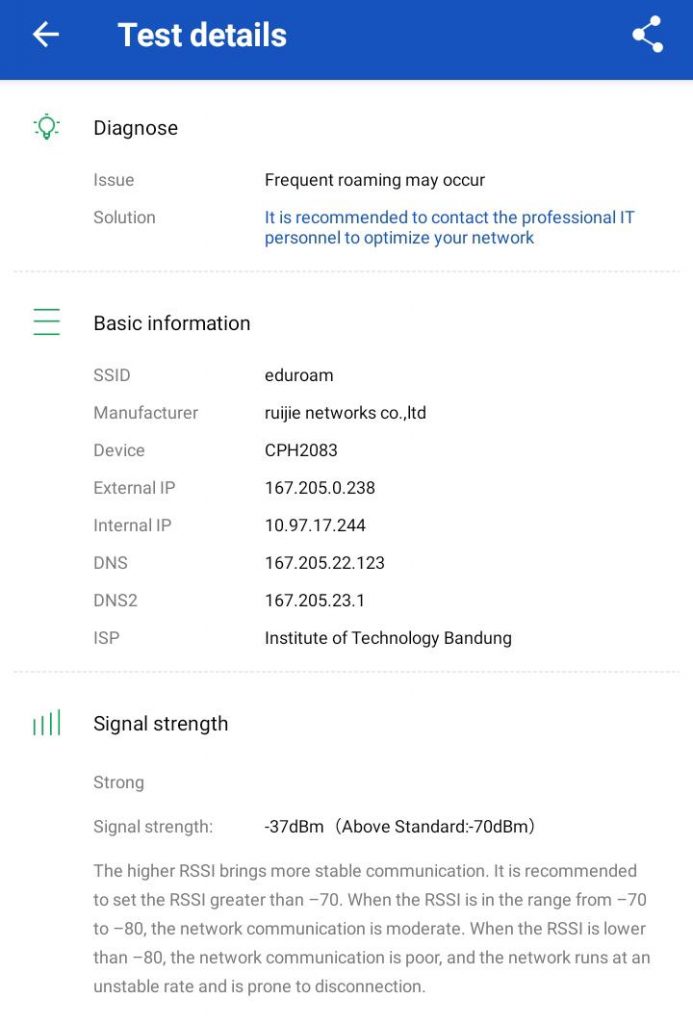Tap the share icon
This screenshot has height=1024, width=693.
pyautogui.click(x=648, y=35)
